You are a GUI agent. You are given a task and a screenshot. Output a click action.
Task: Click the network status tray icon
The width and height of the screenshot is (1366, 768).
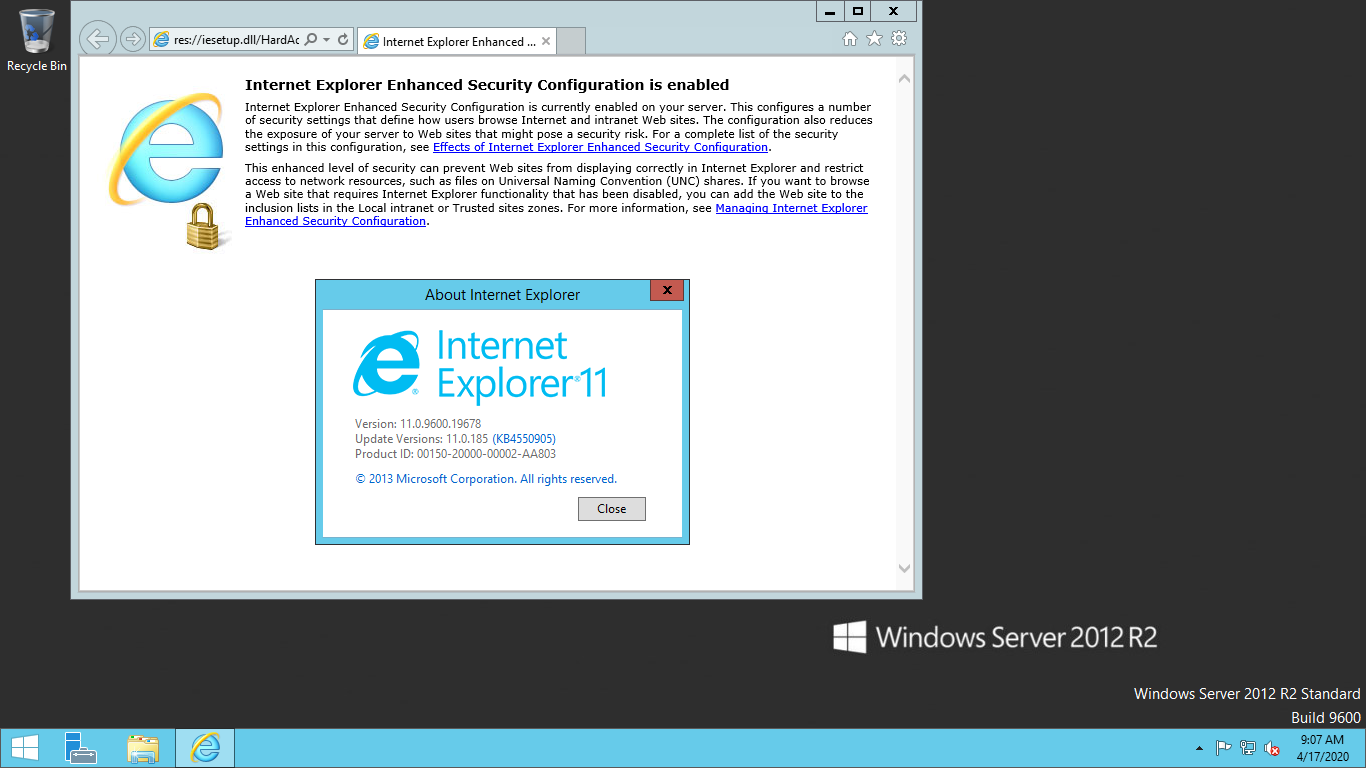click(1248, 748)
